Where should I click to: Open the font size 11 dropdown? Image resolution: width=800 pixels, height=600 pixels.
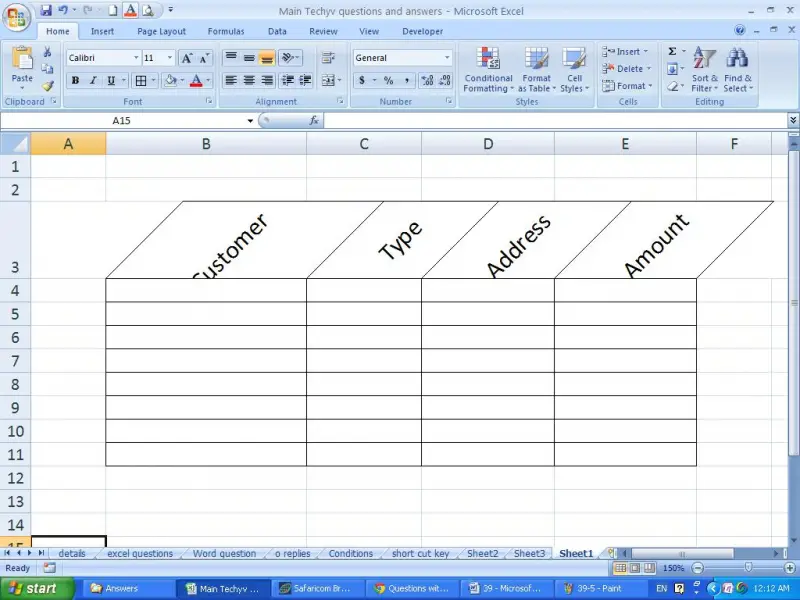pyautogui.click(x=170, y=58)
